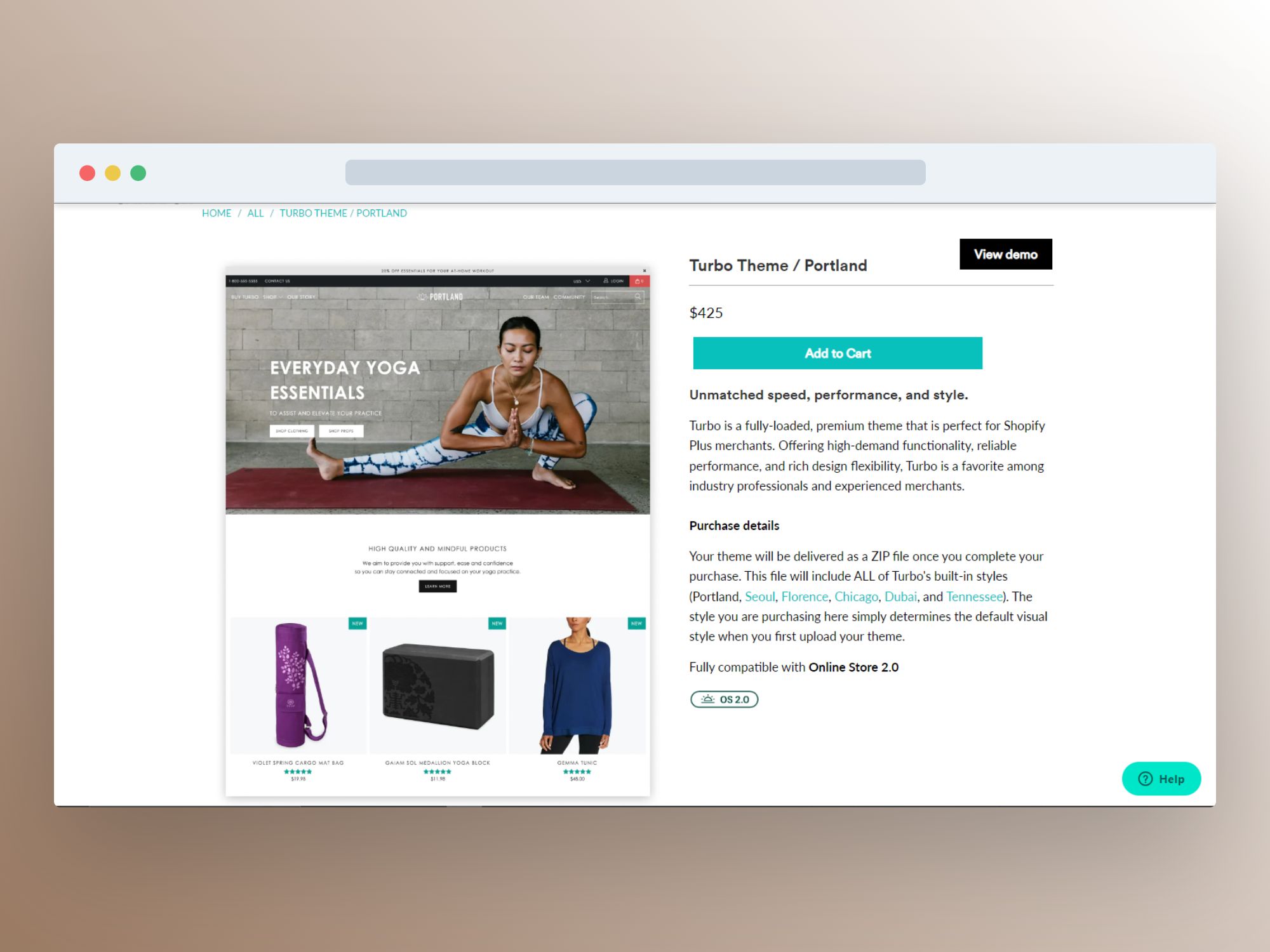Click the browser address bar input

[x=635, y=171]
